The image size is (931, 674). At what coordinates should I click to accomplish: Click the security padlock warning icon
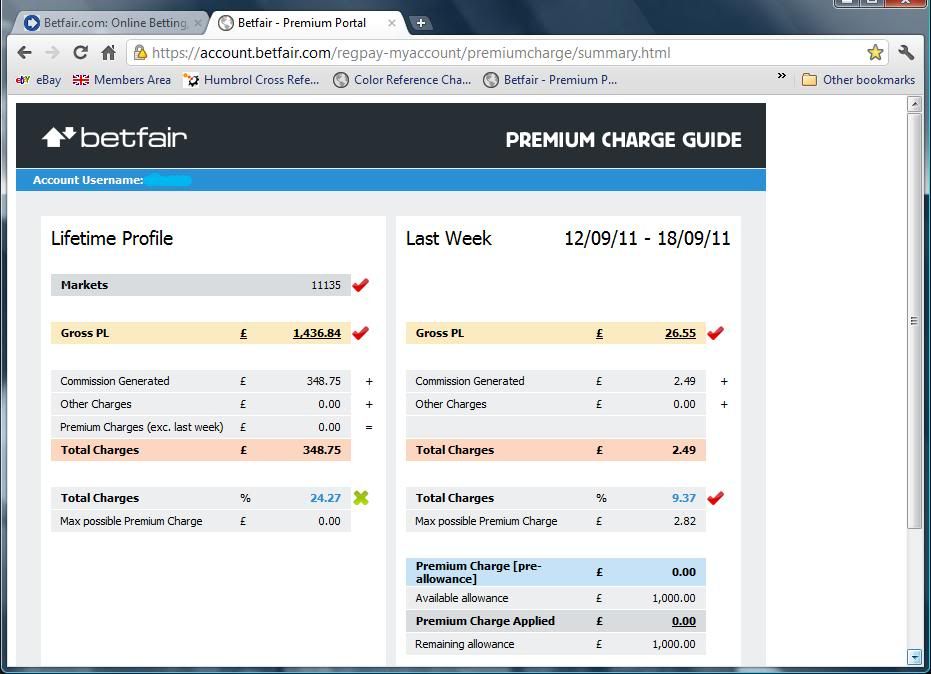pos(140,53)
